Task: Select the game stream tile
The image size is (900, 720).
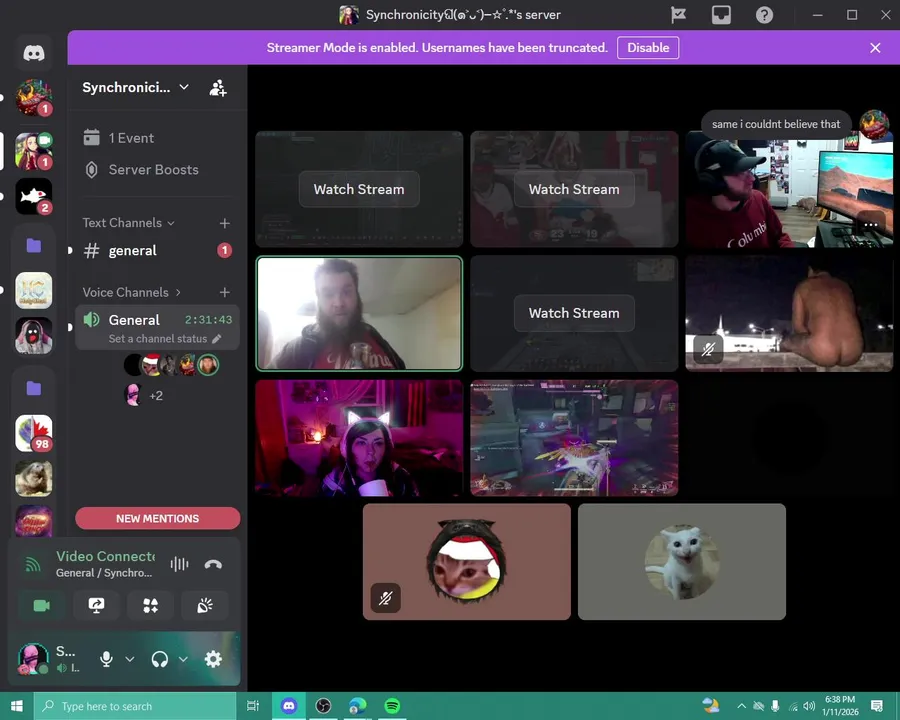Action: click(x=574, y=438)
